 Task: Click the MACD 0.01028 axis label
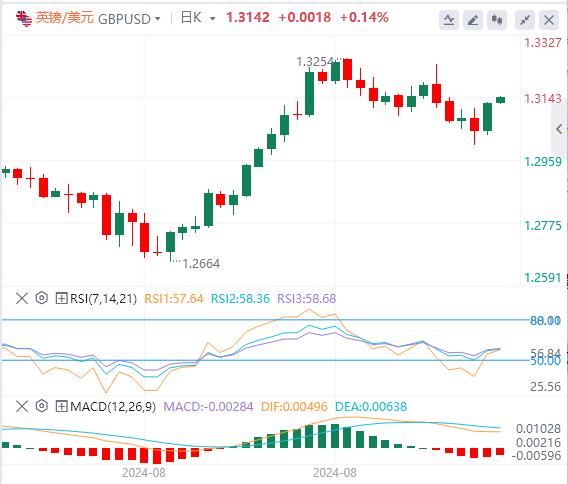tap(538, 429)
